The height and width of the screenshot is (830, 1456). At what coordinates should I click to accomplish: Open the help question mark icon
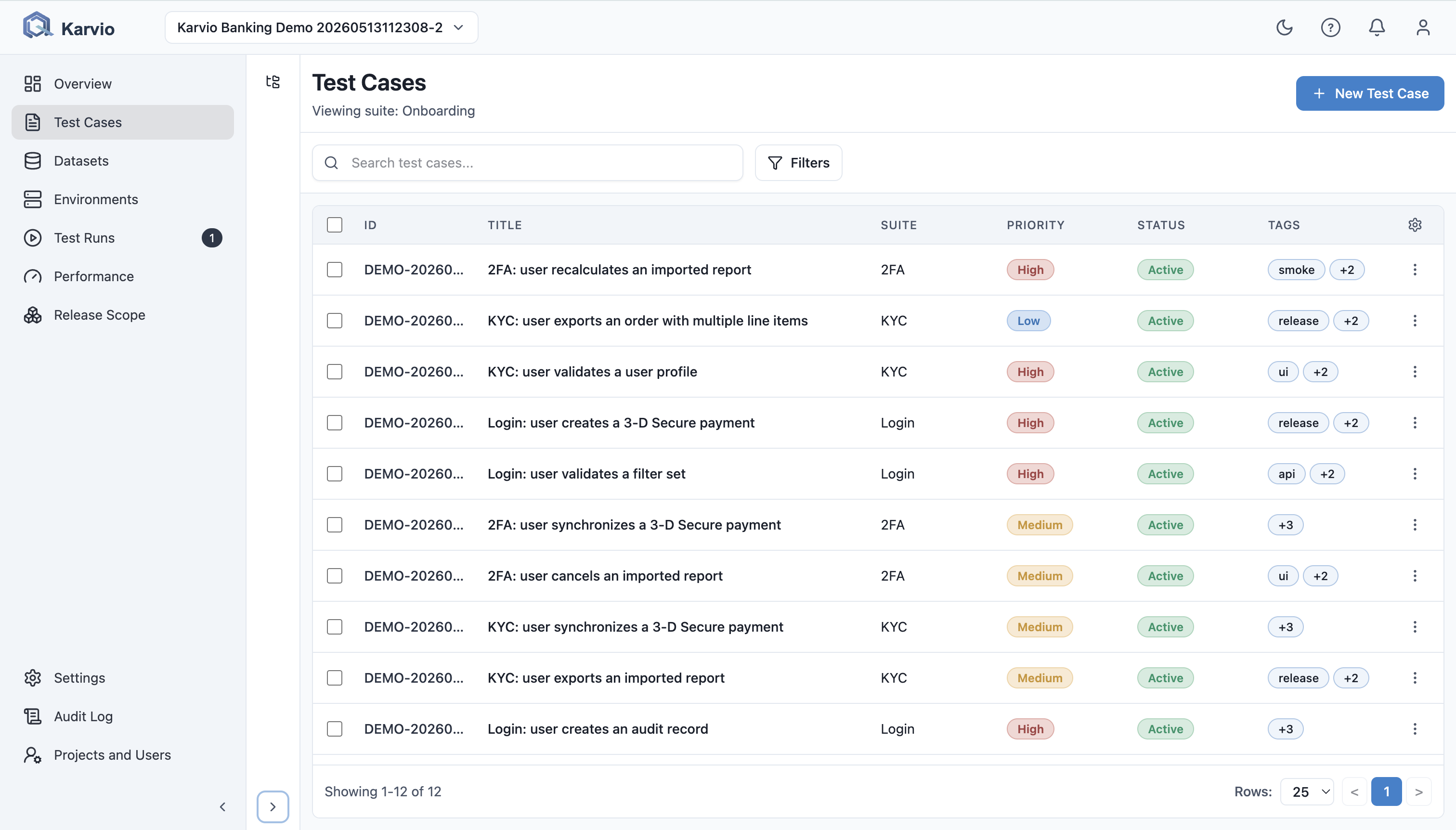[x=1330, y=27]
